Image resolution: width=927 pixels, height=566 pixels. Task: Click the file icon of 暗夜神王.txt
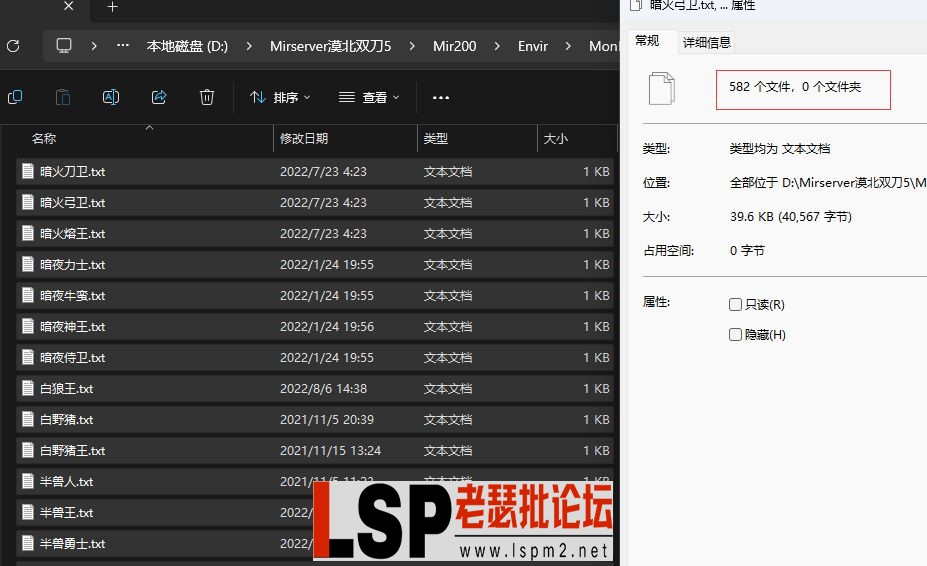coord(28,326)
